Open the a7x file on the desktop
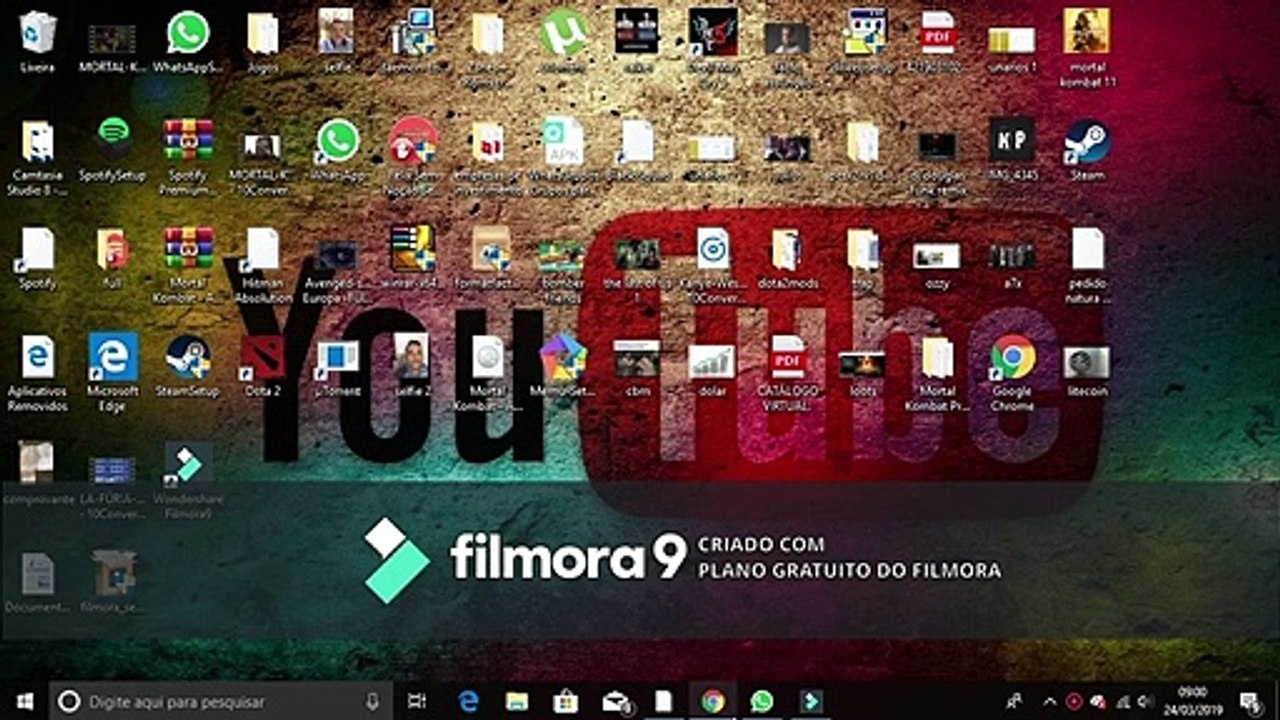The width and height of the screenshot is (1280, 720). (x=1012, y=263)
